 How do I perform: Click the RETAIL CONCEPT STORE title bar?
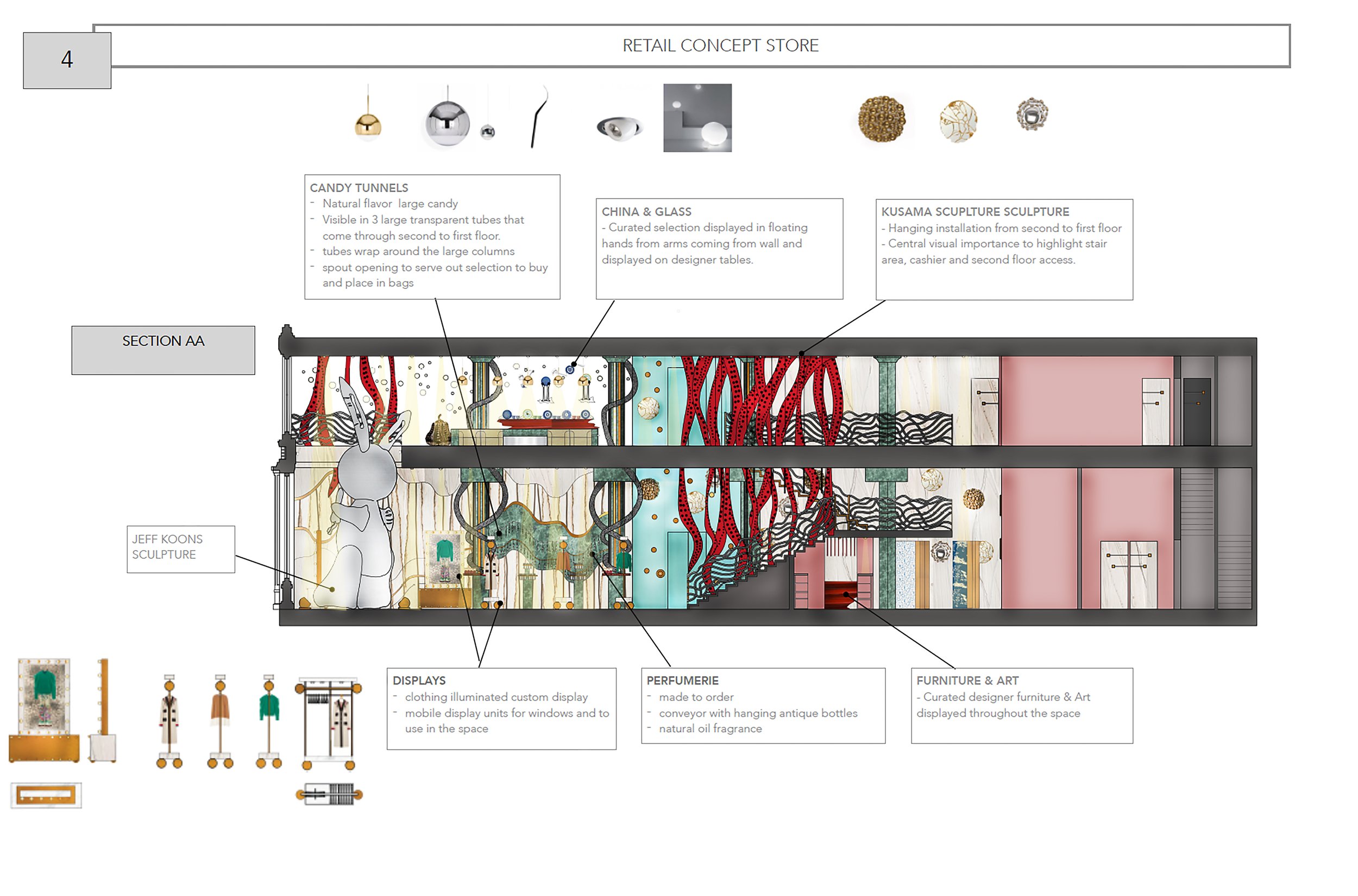720,46
